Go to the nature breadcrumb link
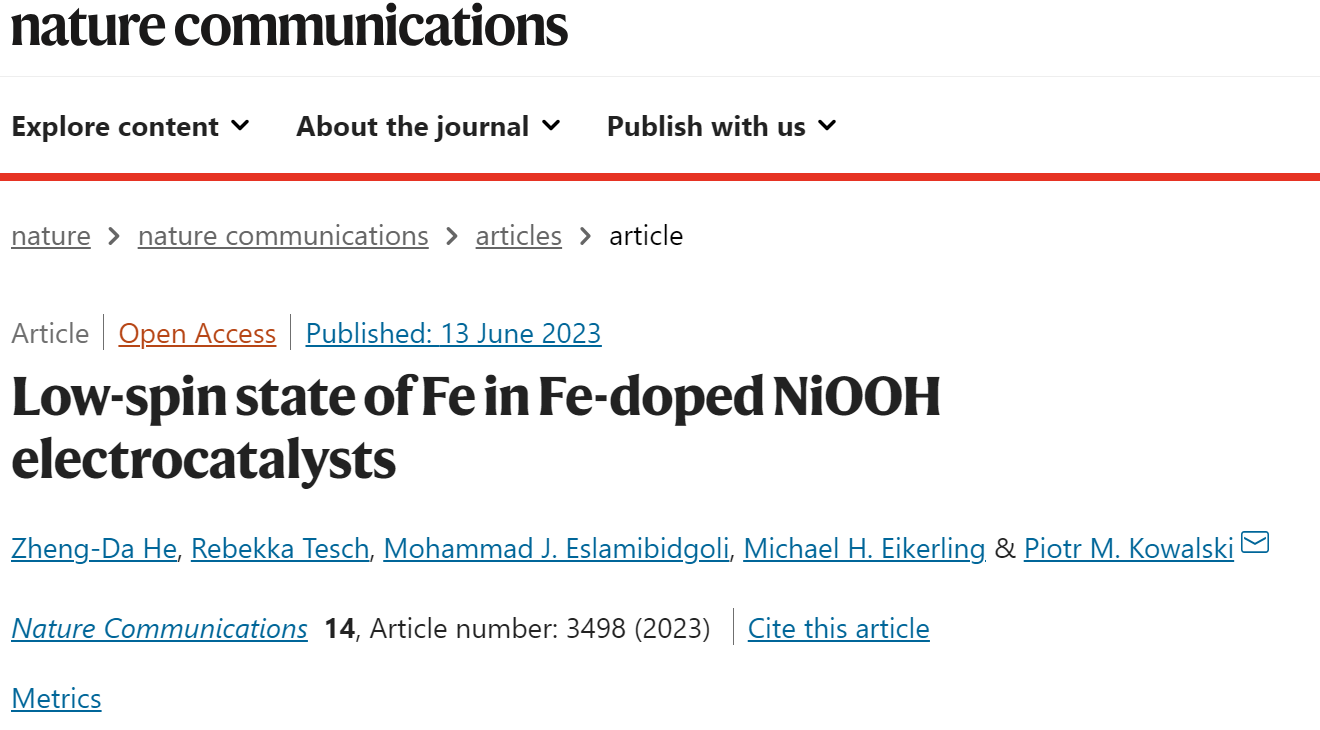Image resolution: width=1320 pixels, height=730 pixels. (x=51, y=236)
